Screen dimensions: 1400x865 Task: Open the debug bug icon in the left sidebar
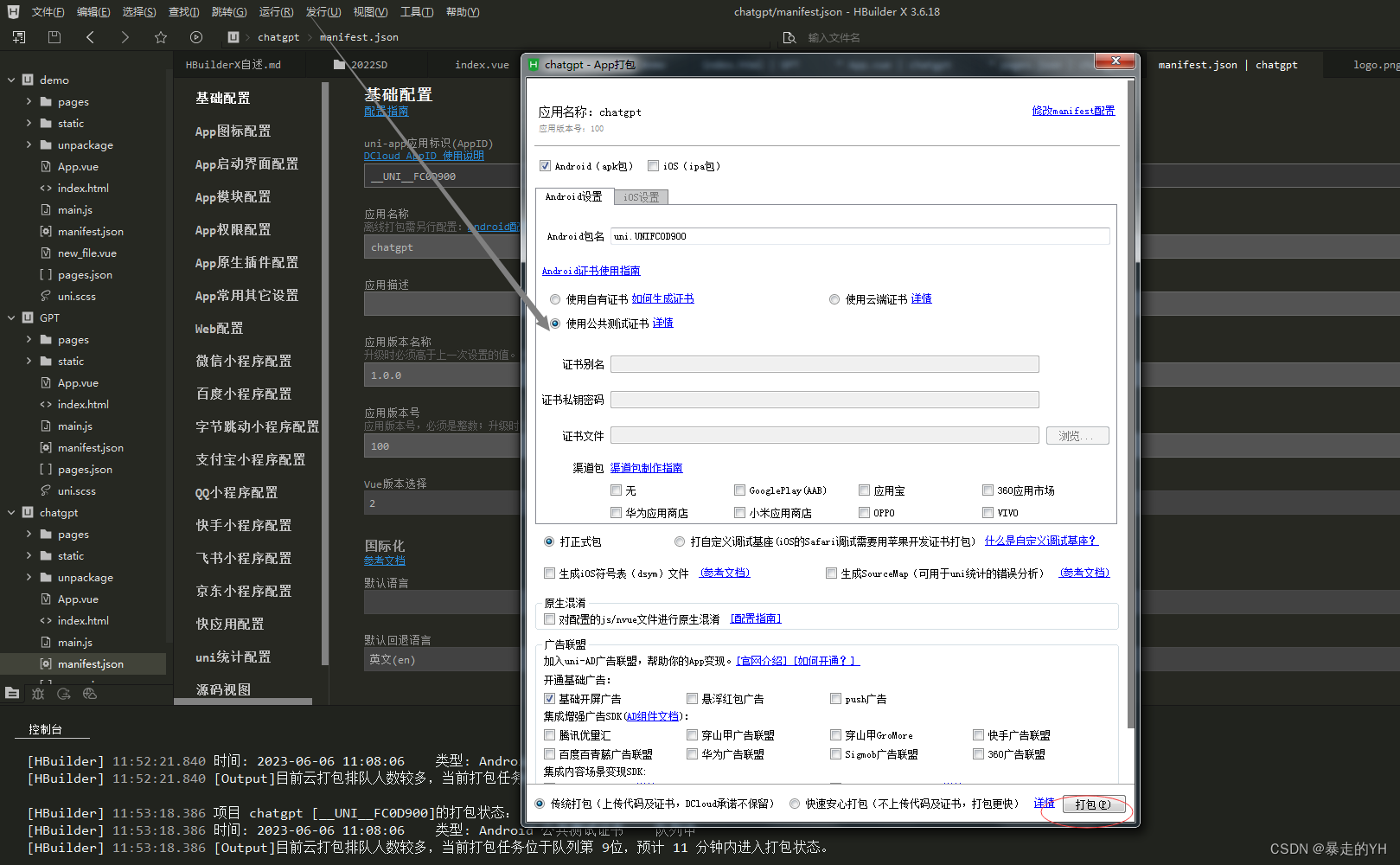coord(37,694)
